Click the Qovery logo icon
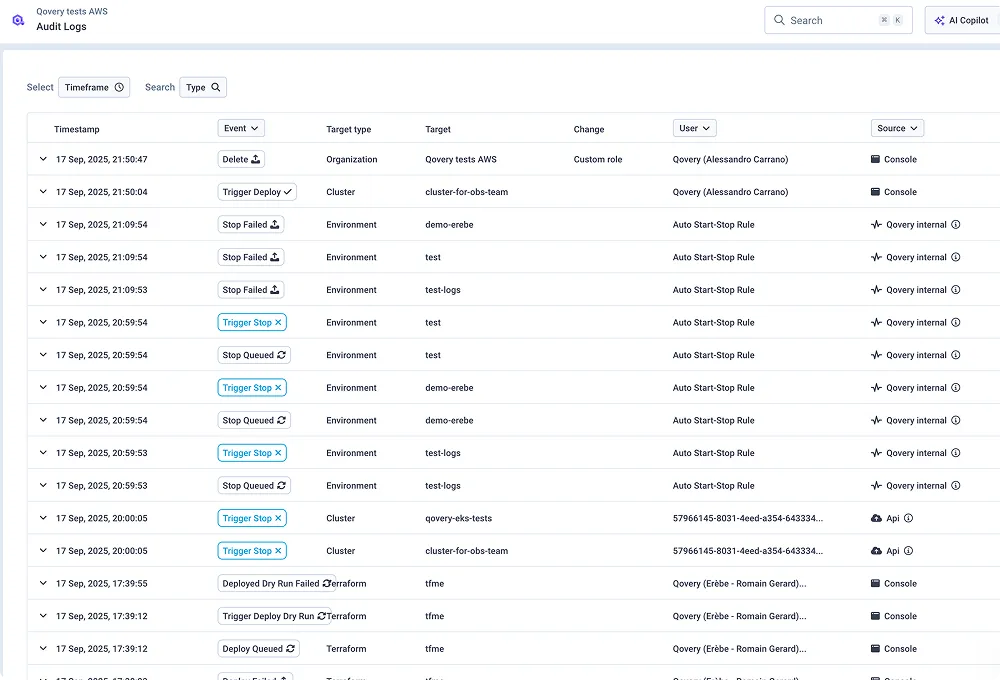The image size is (1000, 680). 18,20
